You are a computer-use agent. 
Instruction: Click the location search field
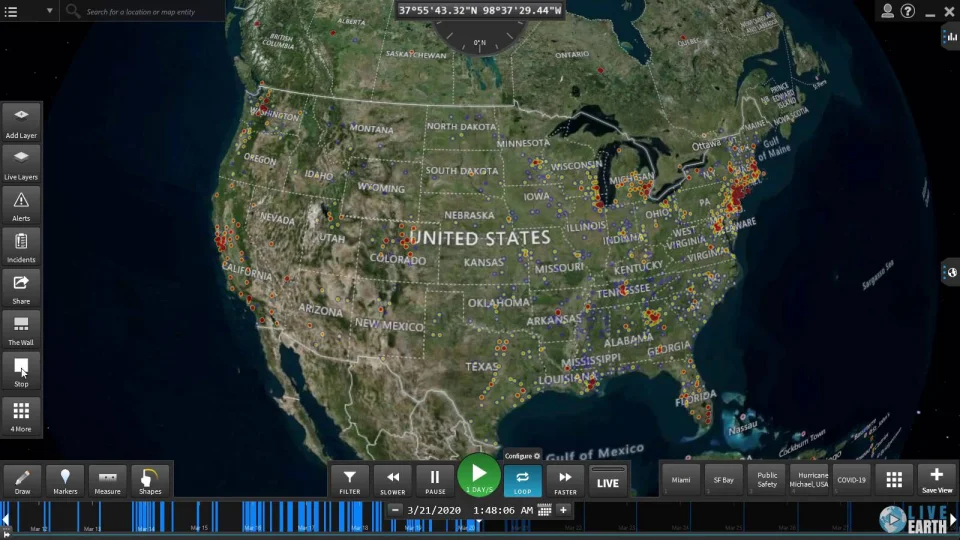pos(150,11)
